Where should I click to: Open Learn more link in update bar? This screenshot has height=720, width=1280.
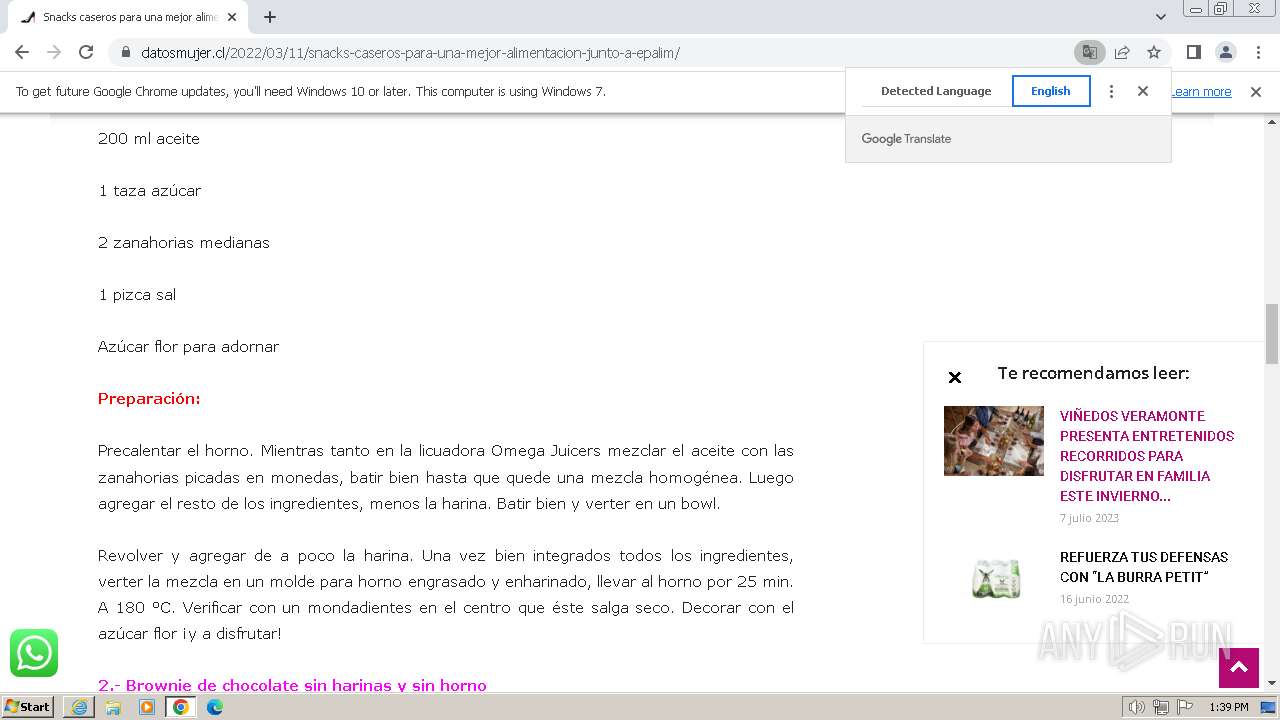[x=1201, y=92]
